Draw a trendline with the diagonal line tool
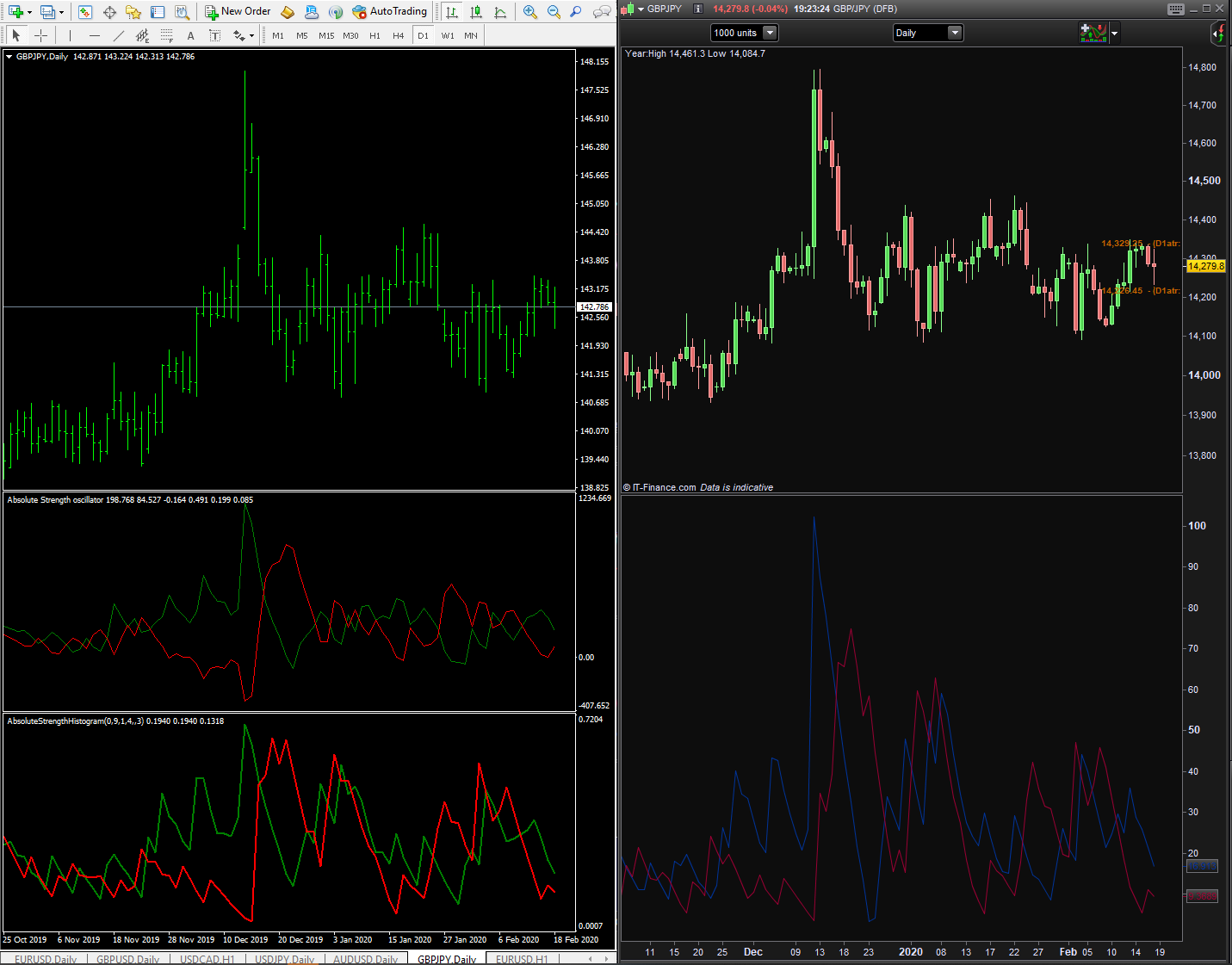Viewport: 1232px width, 965px height. (119, 35)
